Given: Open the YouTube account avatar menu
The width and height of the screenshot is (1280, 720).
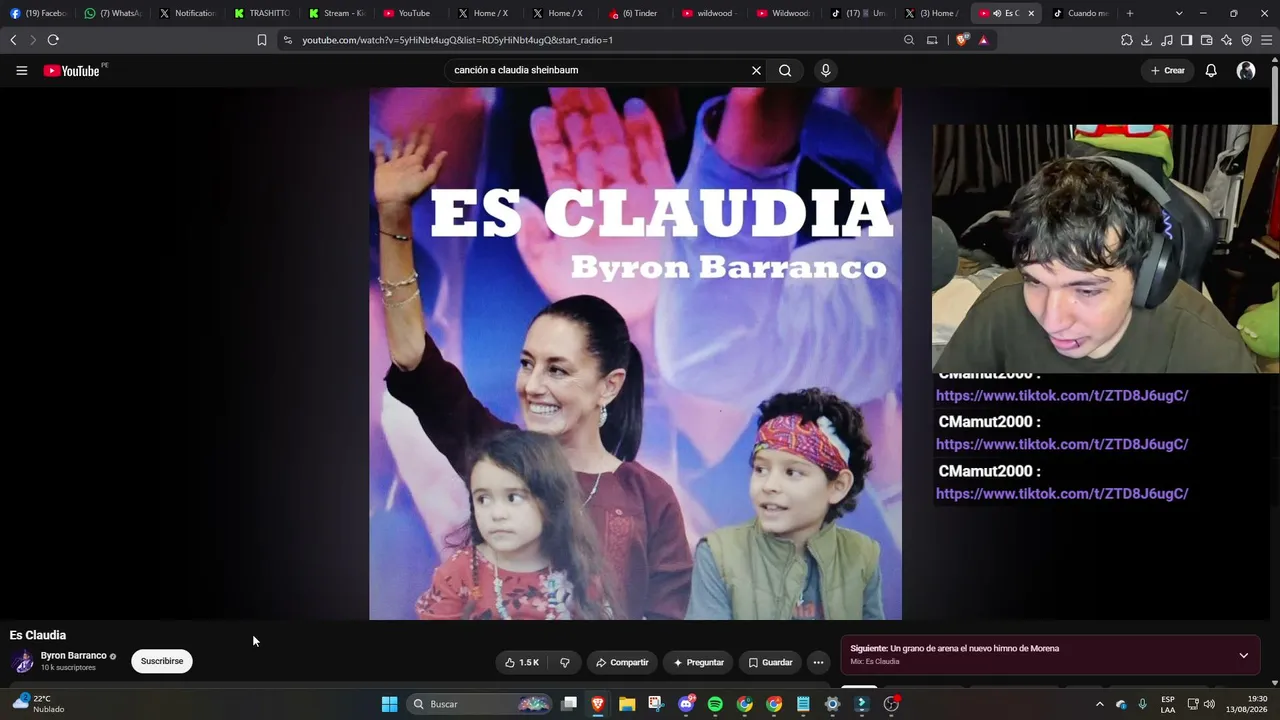Looking at the screenshot, I should click(1246, 70).
